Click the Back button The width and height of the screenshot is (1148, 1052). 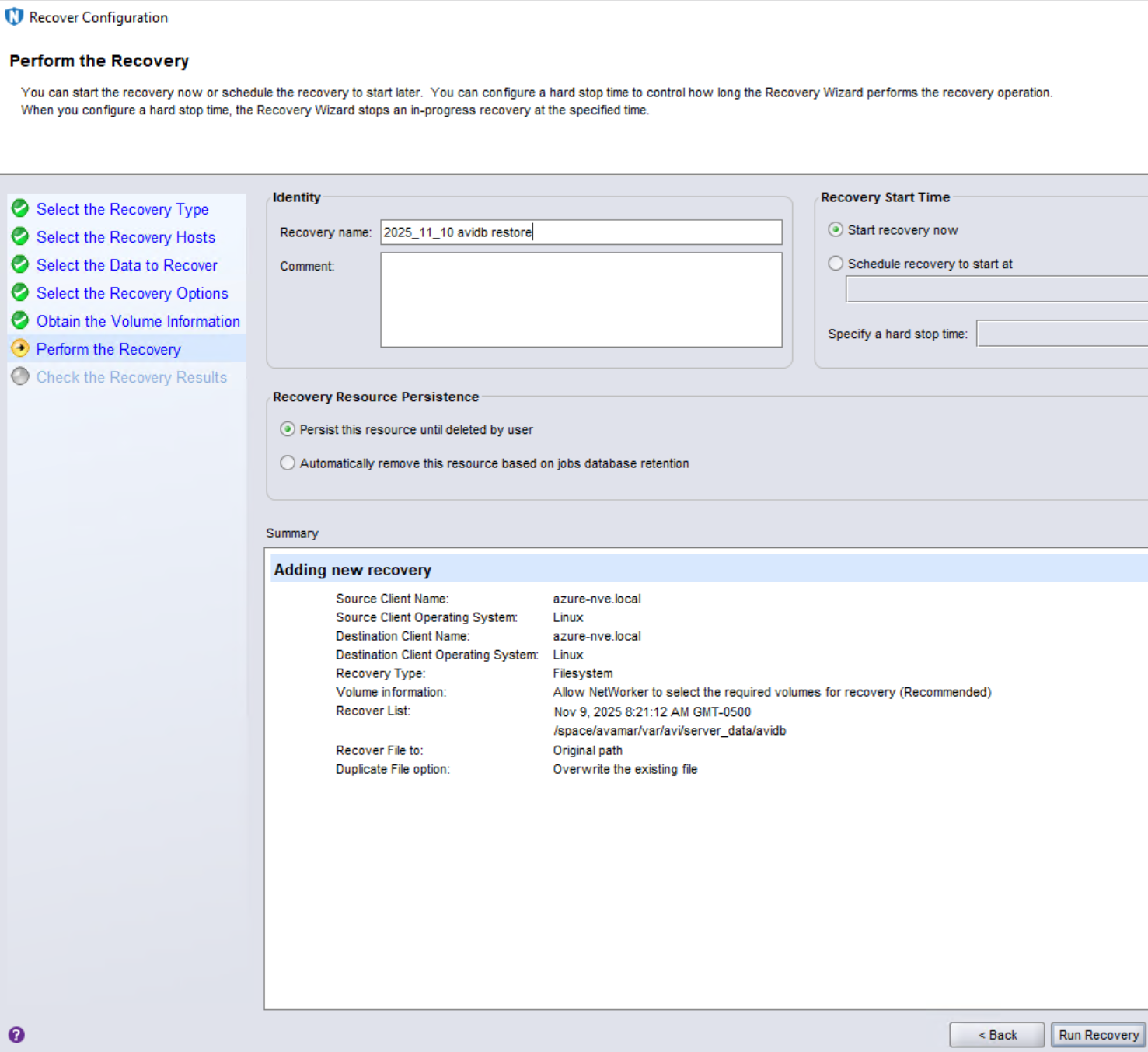pos(996,1035)
